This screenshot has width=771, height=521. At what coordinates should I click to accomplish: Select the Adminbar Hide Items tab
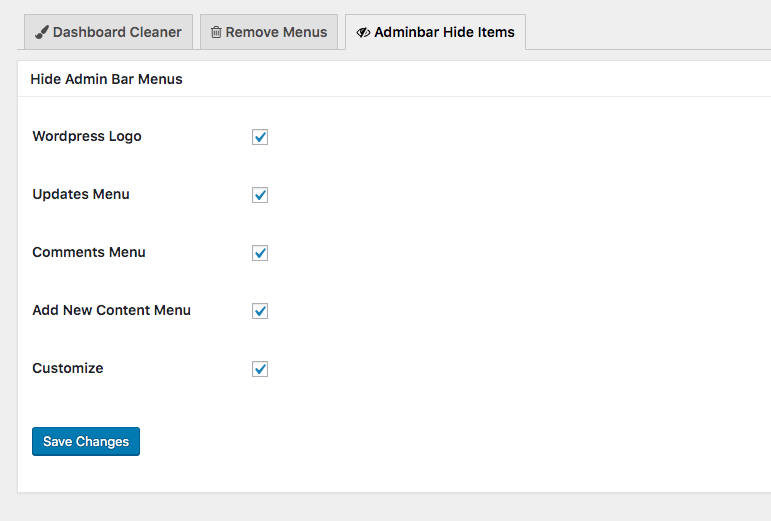coord(435,32)
